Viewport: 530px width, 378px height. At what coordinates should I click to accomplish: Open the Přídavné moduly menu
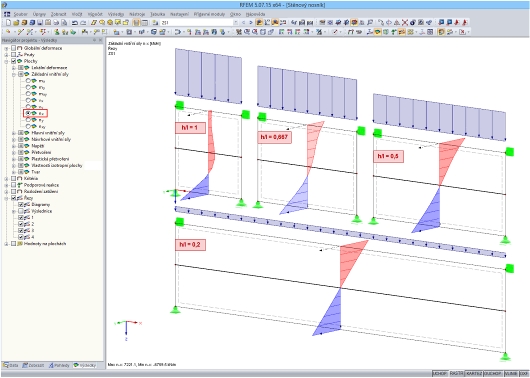210,14
